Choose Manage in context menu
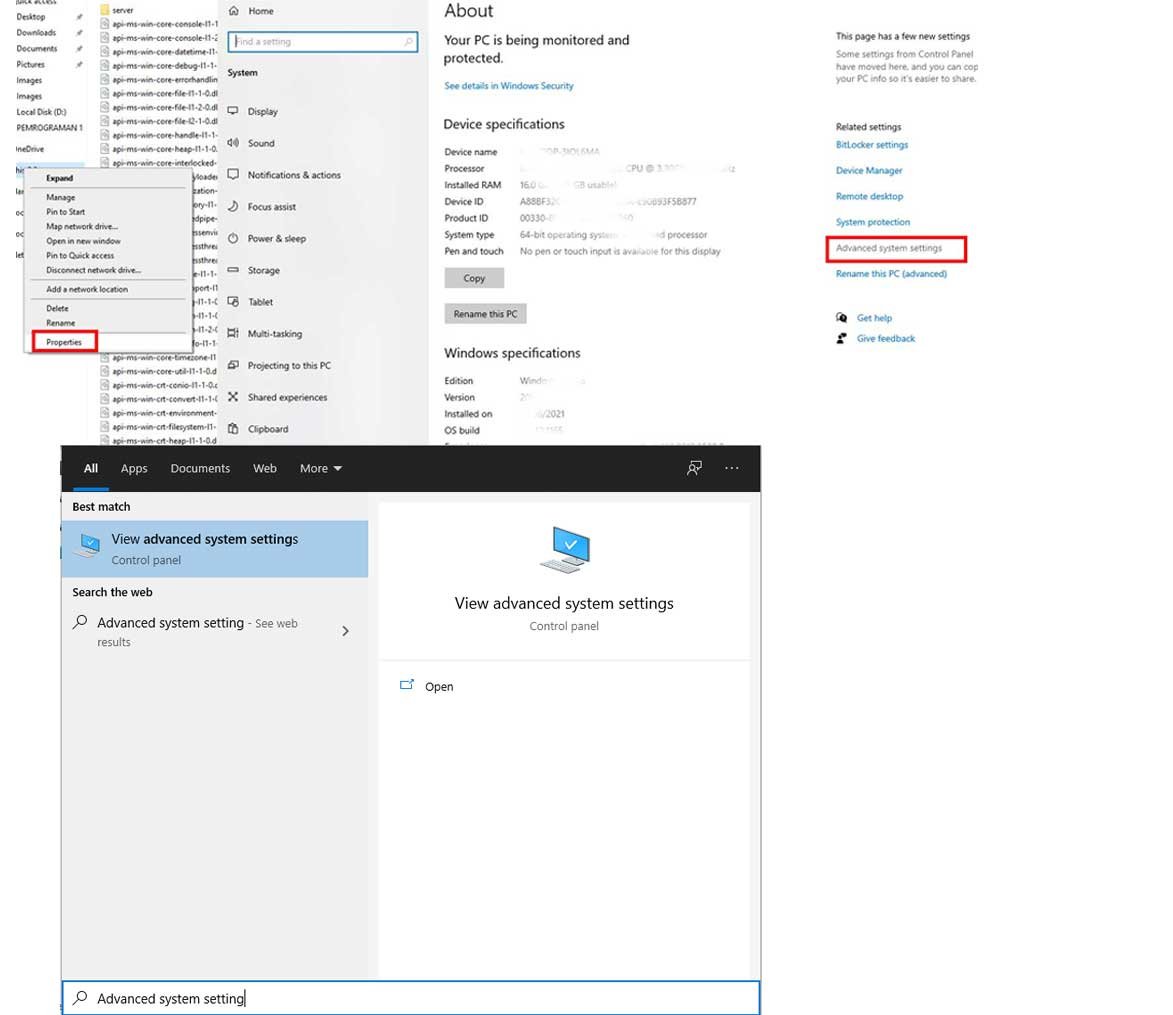The image size is (1173, 1015). pos(61,197)
